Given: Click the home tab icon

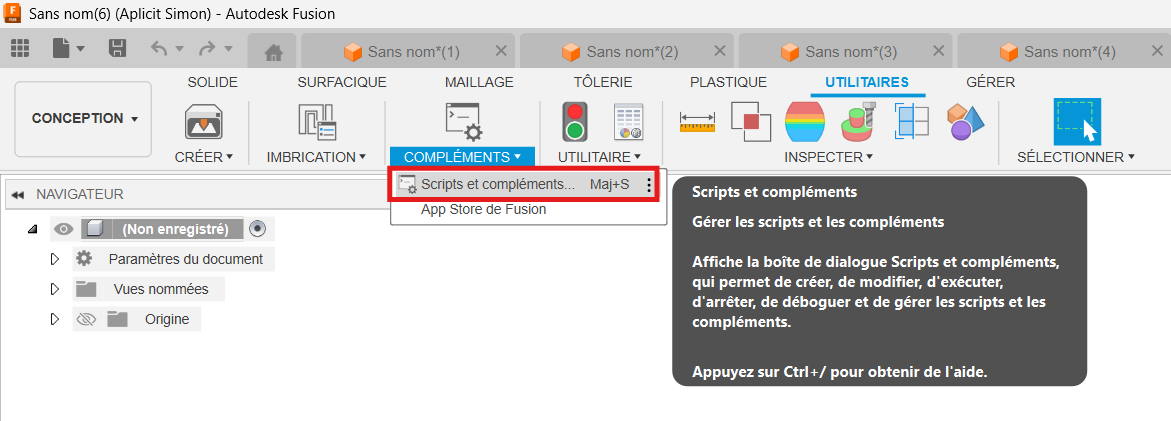Looking at the screenshot, I should click(273, 53).
